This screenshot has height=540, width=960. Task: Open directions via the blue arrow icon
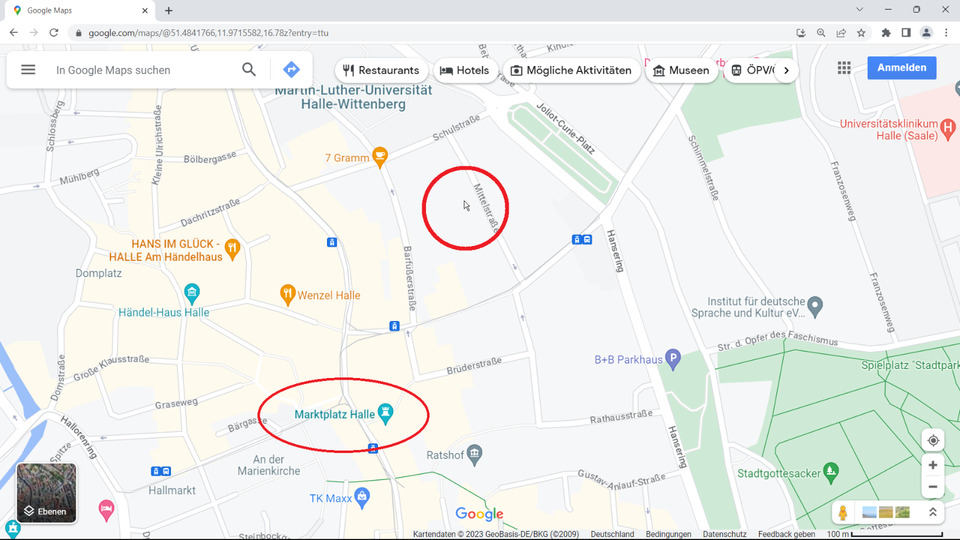291,70
